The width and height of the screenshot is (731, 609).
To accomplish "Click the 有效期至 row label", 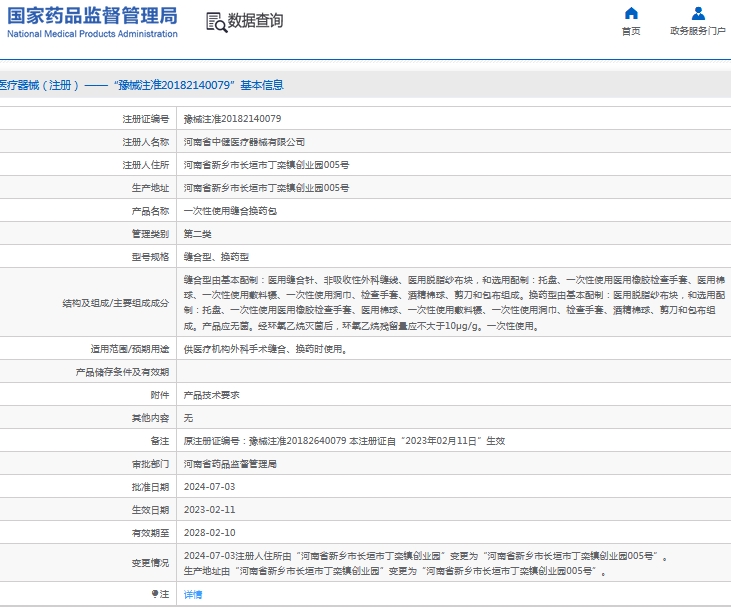I will (150, 533).
